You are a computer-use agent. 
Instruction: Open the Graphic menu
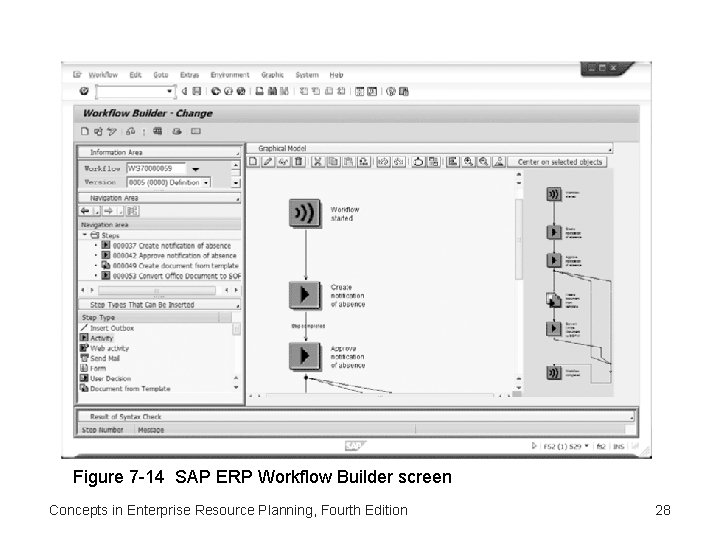pyautogui.click(x=272, y=75)
